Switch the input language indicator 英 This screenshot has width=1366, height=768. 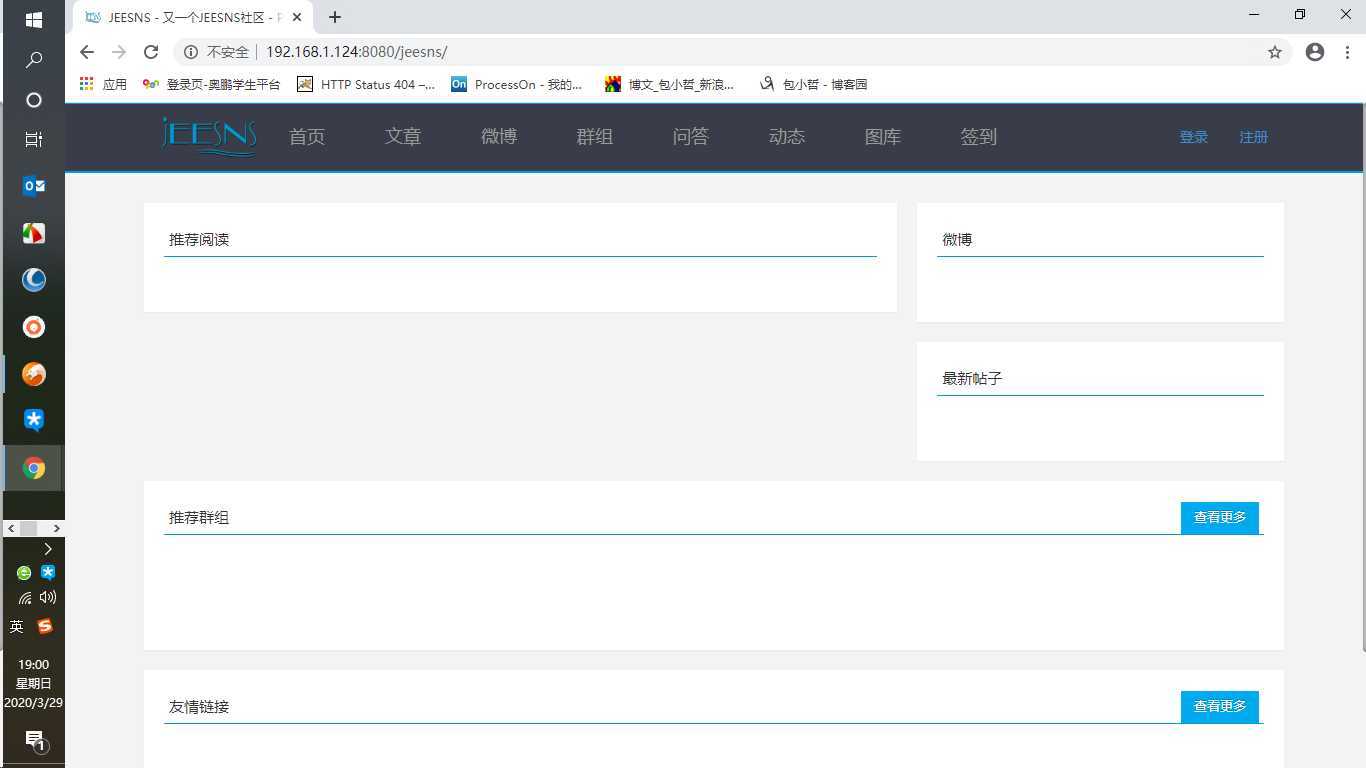click(x=16, y=627)
